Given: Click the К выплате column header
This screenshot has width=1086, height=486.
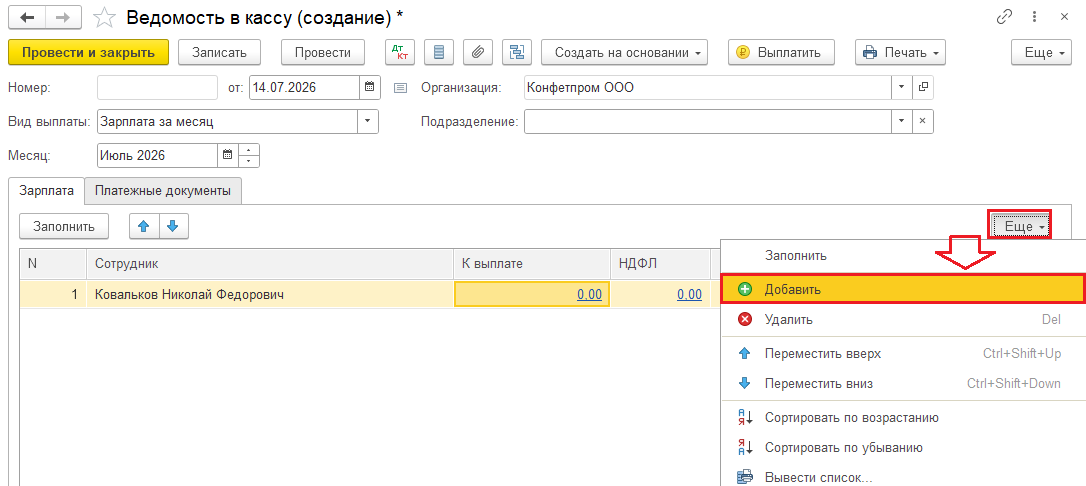Looking at the screenshot, I should click(531, 264).
